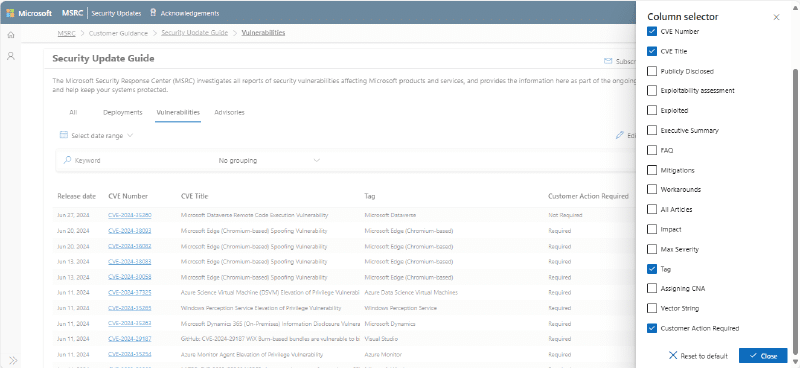Click the calendar icon beside Select date range
The image size is (800, 368).
coord(64,135)
